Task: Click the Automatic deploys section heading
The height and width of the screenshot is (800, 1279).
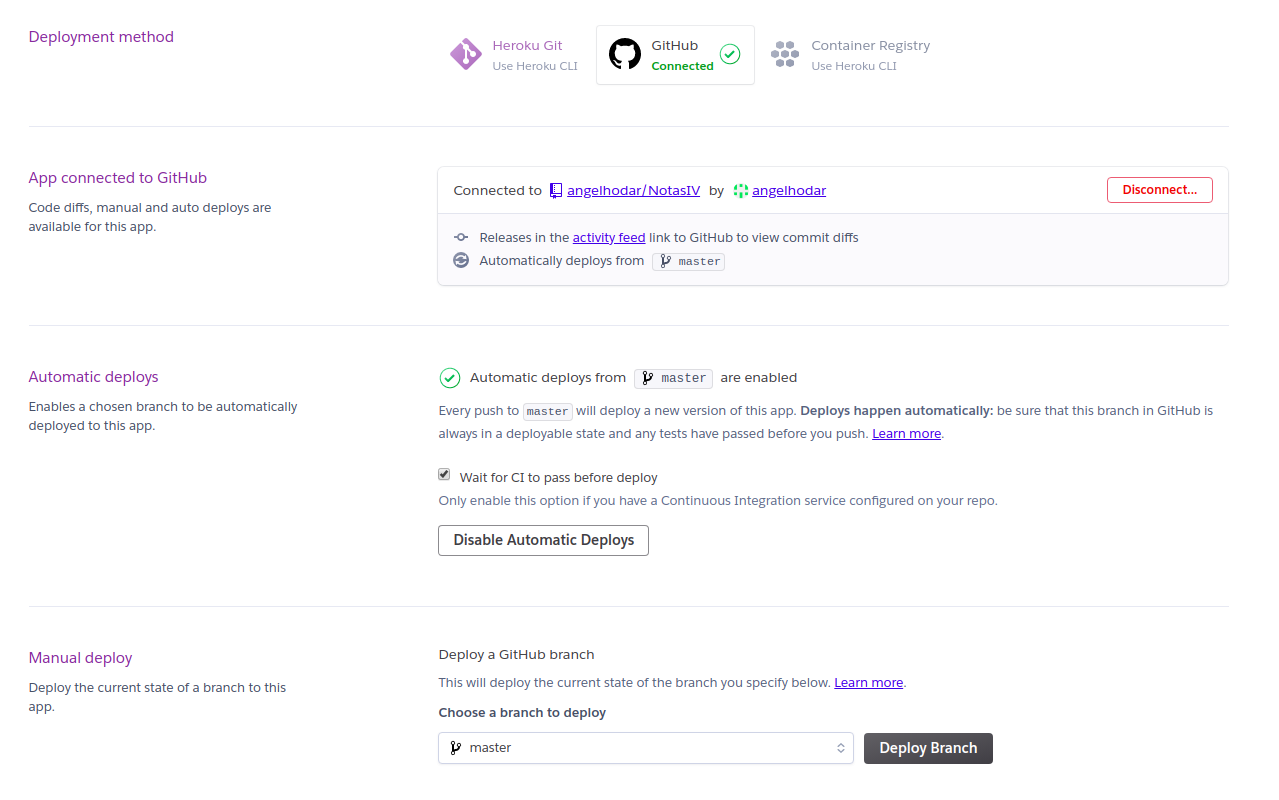Action: pos(94,377)
